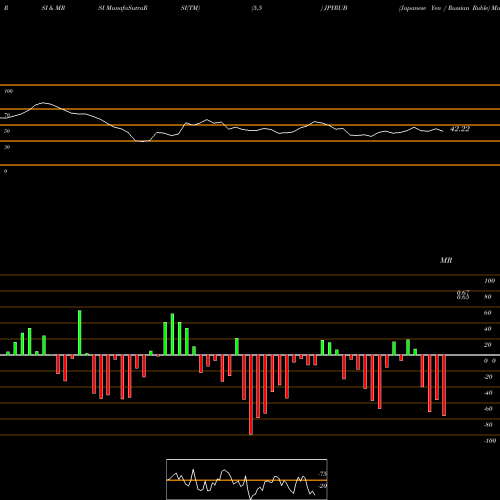This screenshot has height=500, width=500.
Task: Click 'Japanese Yen / Russian Ruble' title text
Action: click(x=444, y=8)
